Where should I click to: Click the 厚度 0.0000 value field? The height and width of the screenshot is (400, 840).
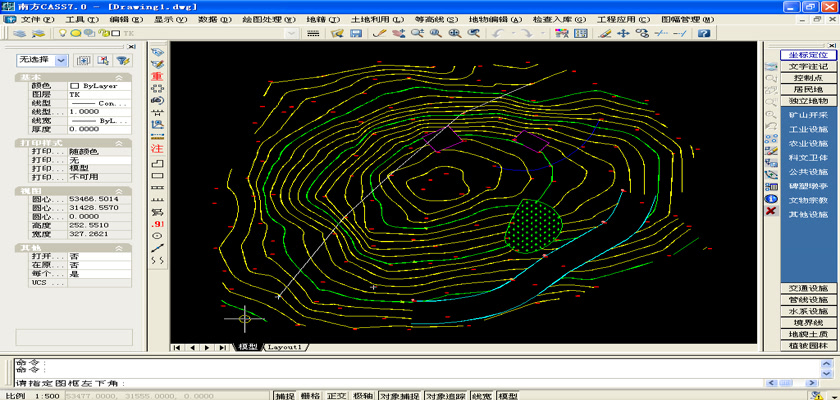[100, 129]
